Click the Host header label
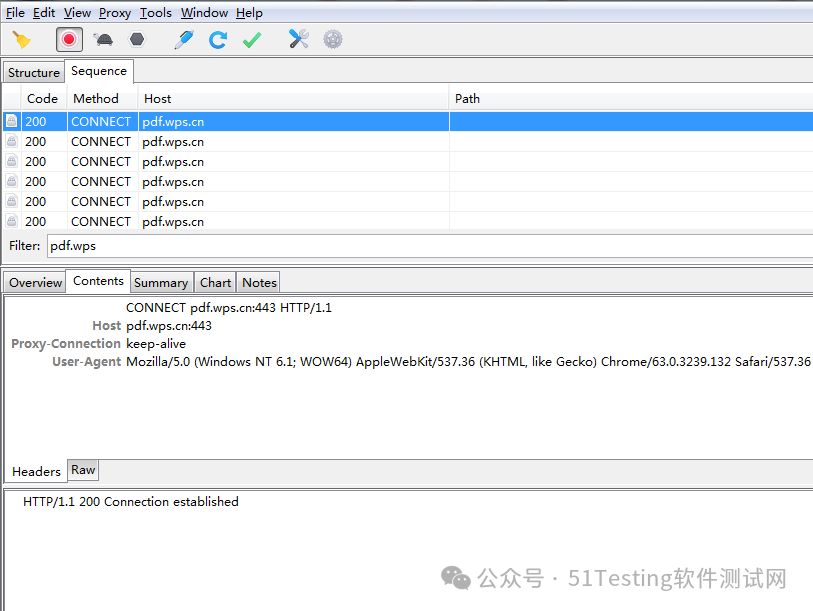This screenshot has height=611, width=813. 106,326
